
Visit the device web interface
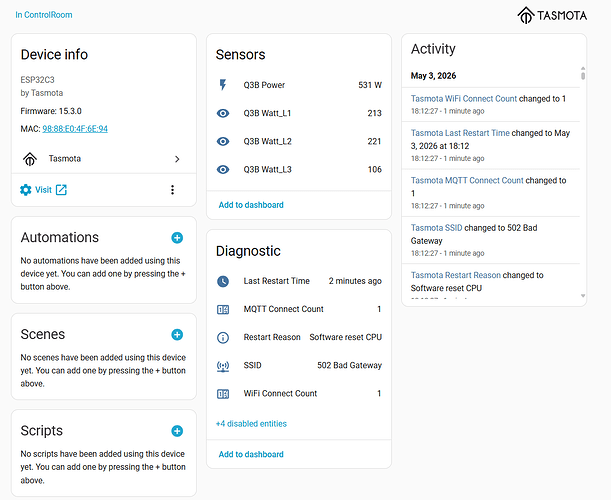coord(43,190)
